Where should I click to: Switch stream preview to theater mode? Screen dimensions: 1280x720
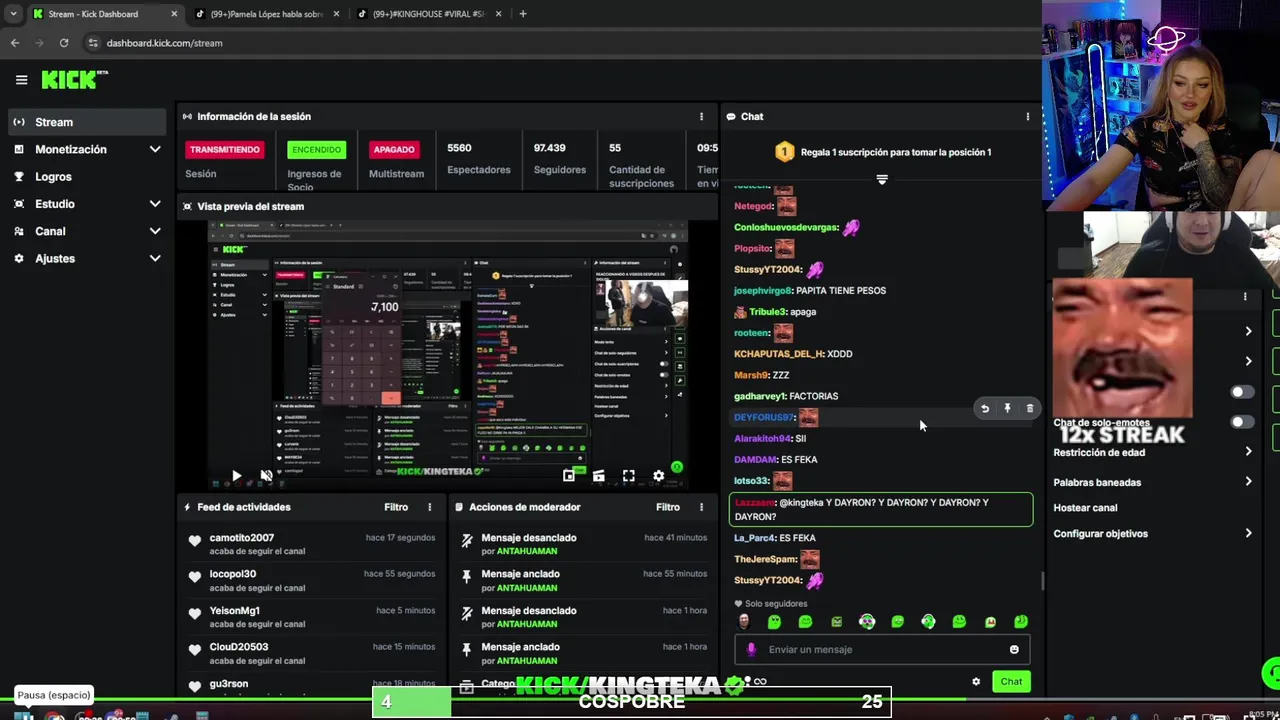(x=598, y=476)
